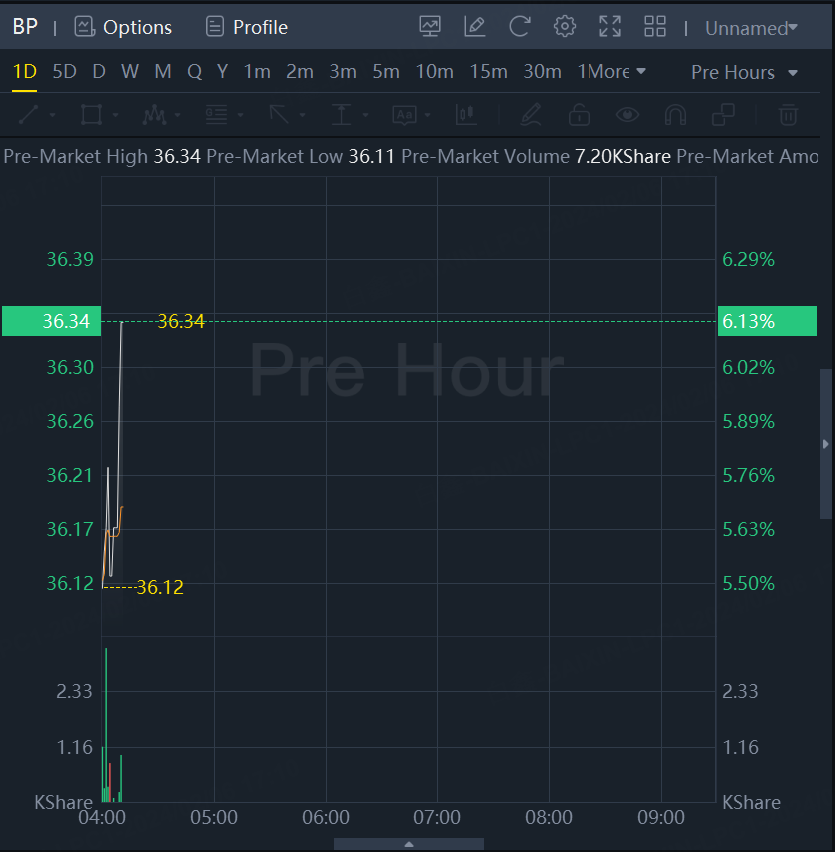Select the line drawing tool
835x852 pixels.
click(29, 115)
